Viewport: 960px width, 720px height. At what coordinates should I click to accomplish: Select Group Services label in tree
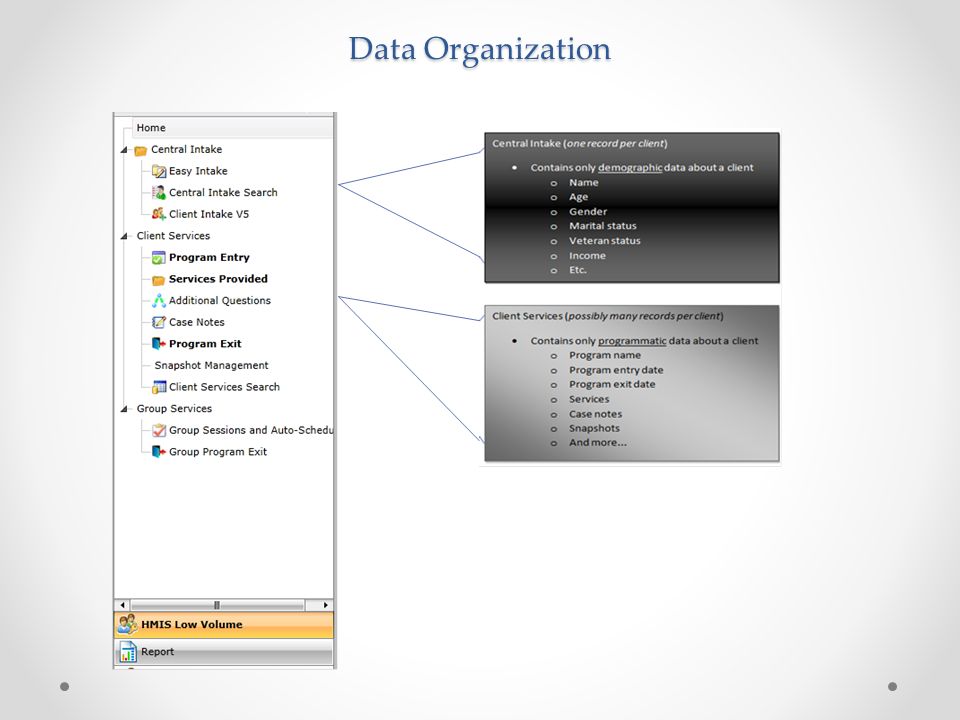(174, 408)
